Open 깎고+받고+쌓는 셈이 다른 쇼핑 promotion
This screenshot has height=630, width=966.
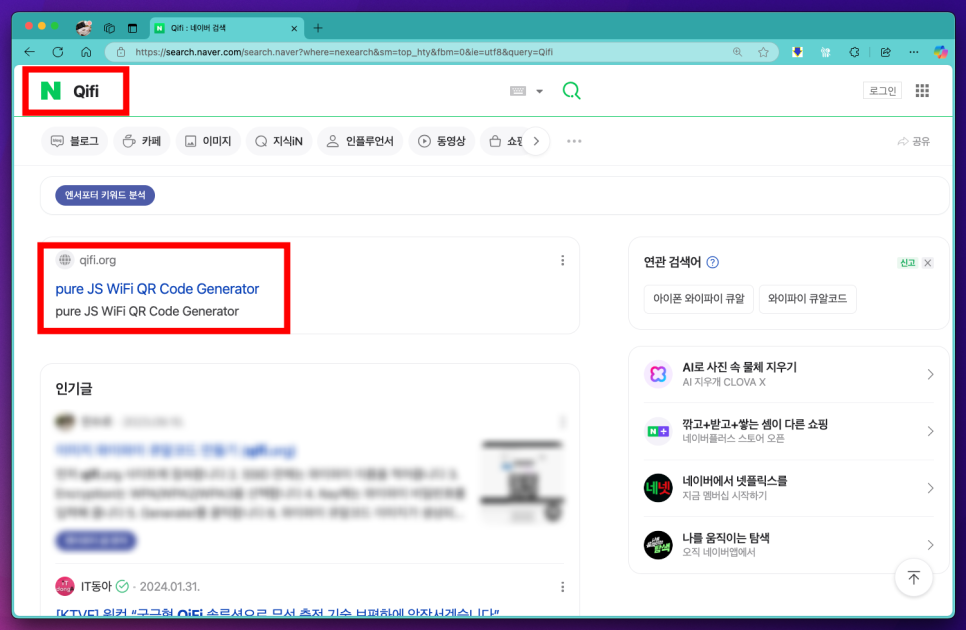(x=755, y=424)
